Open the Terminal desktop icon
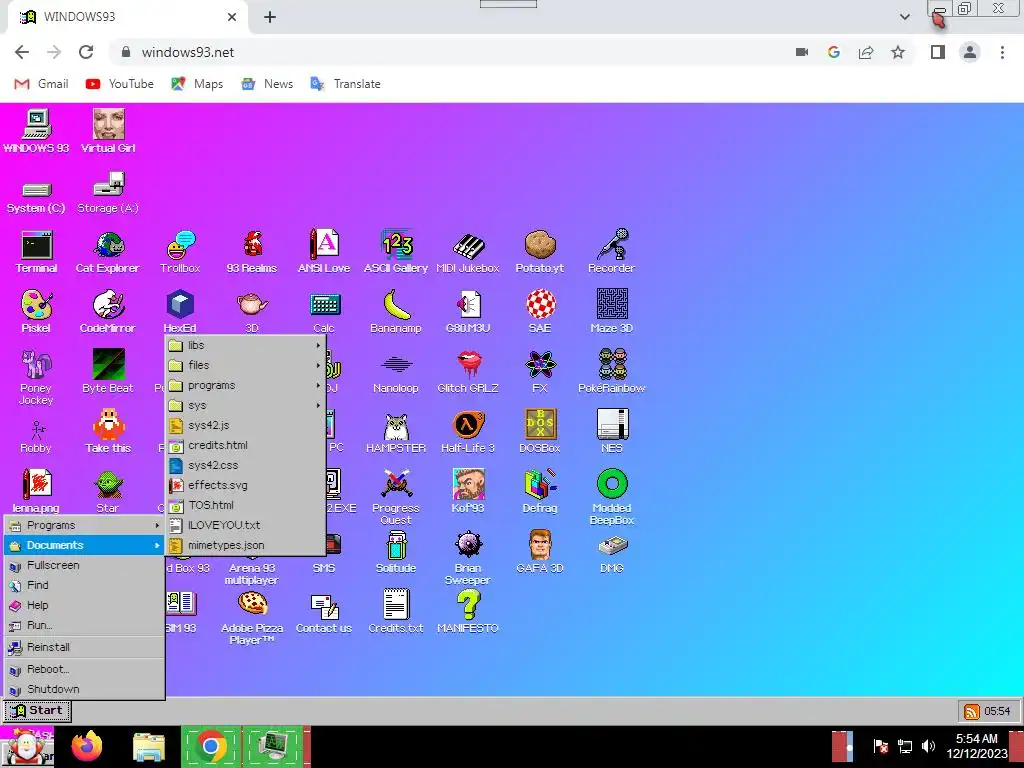Screen dimensions: 1024x768 (37, 252)
